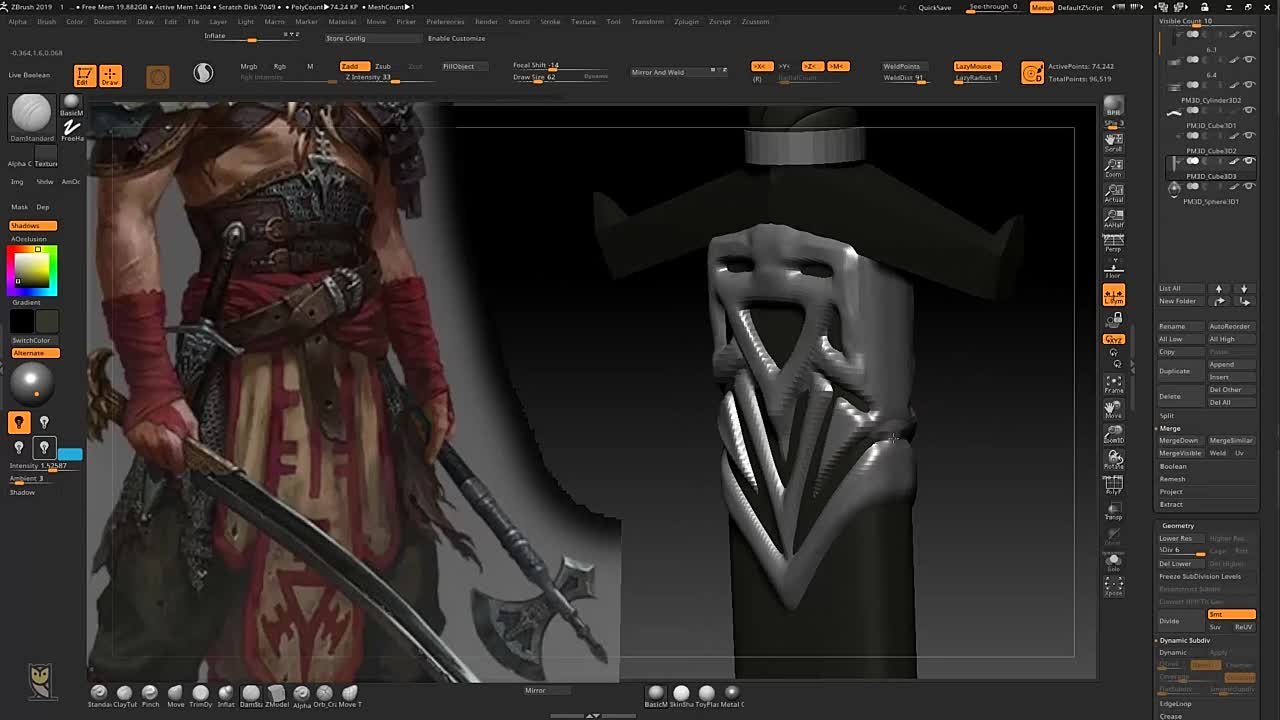Collapse the Dynamic Subdiv section
Viewport: 1280px width, 720px height.
click(1185, 640)
